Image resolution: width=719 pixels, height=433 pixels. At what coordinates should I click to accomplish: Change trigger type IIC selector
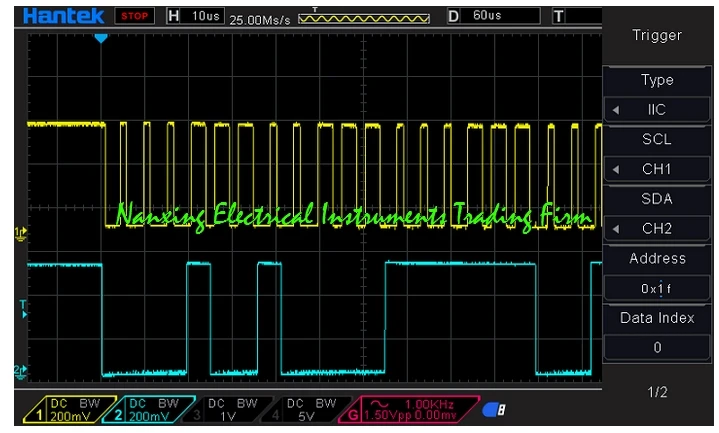[x=657, y=110]
